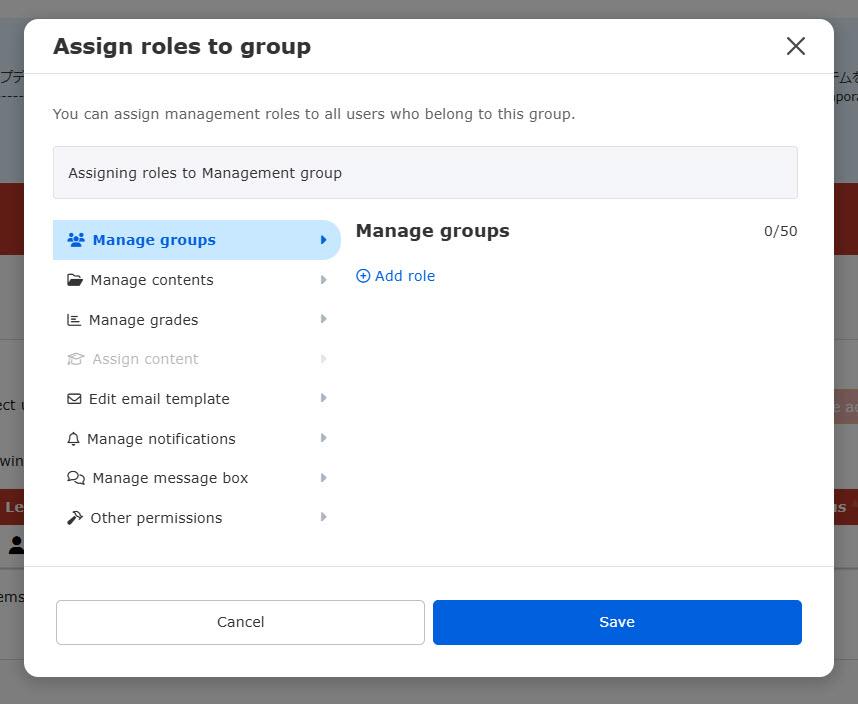Screen dimensions: 858x704
Task: Click the chart icon for Manage grades
Action: [x=74, y=320]
